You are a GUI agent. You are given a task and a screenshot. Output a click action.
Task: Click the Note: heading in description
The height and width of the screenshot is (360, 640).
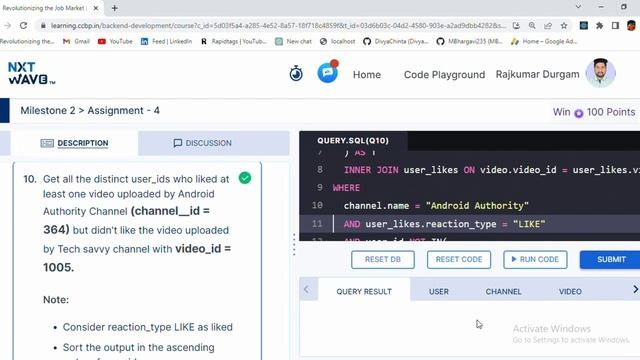[56, 300]
